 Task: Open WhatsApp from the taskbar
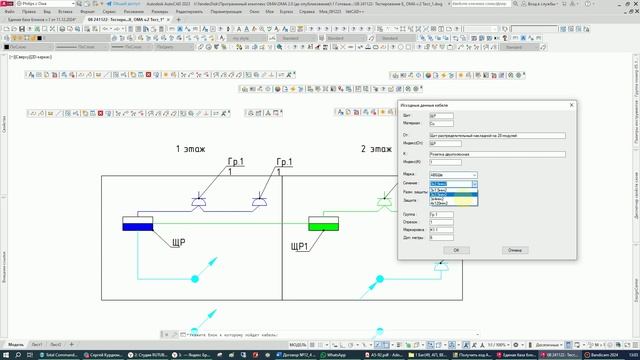(x=333, y=355)
